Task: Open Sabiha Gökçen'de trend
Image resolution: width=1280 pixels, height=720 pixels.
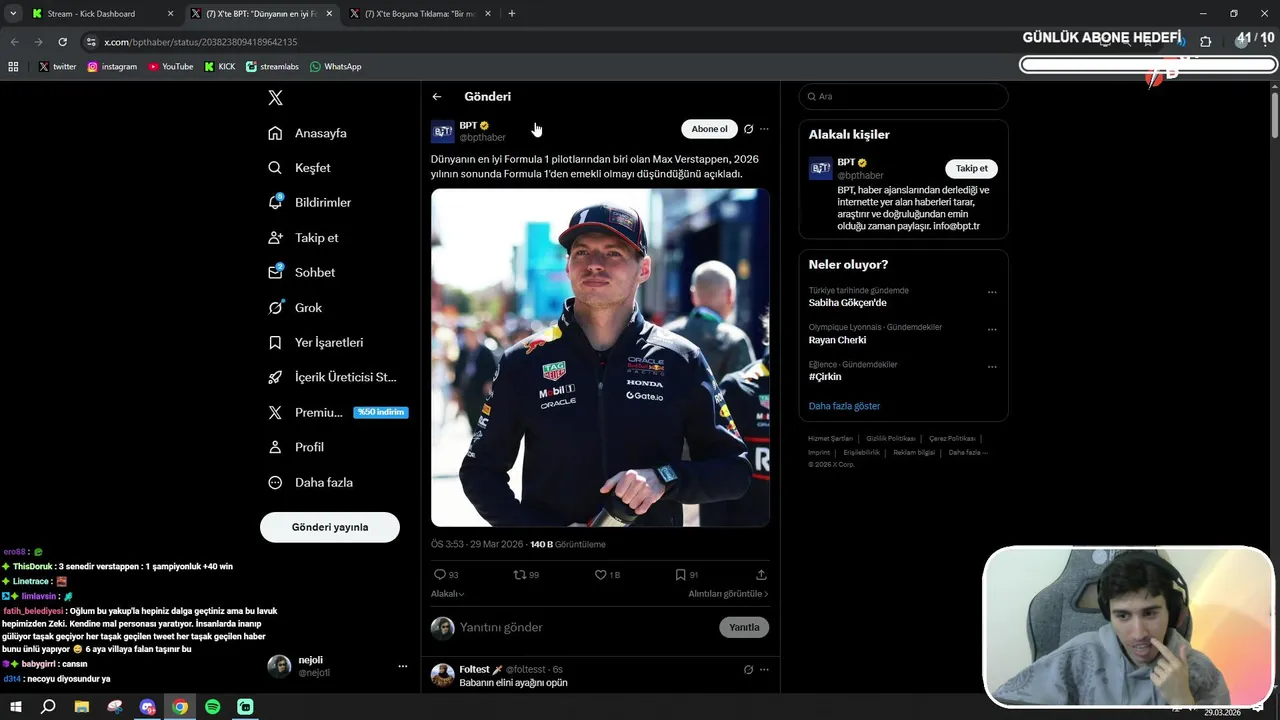Action: 848,303
